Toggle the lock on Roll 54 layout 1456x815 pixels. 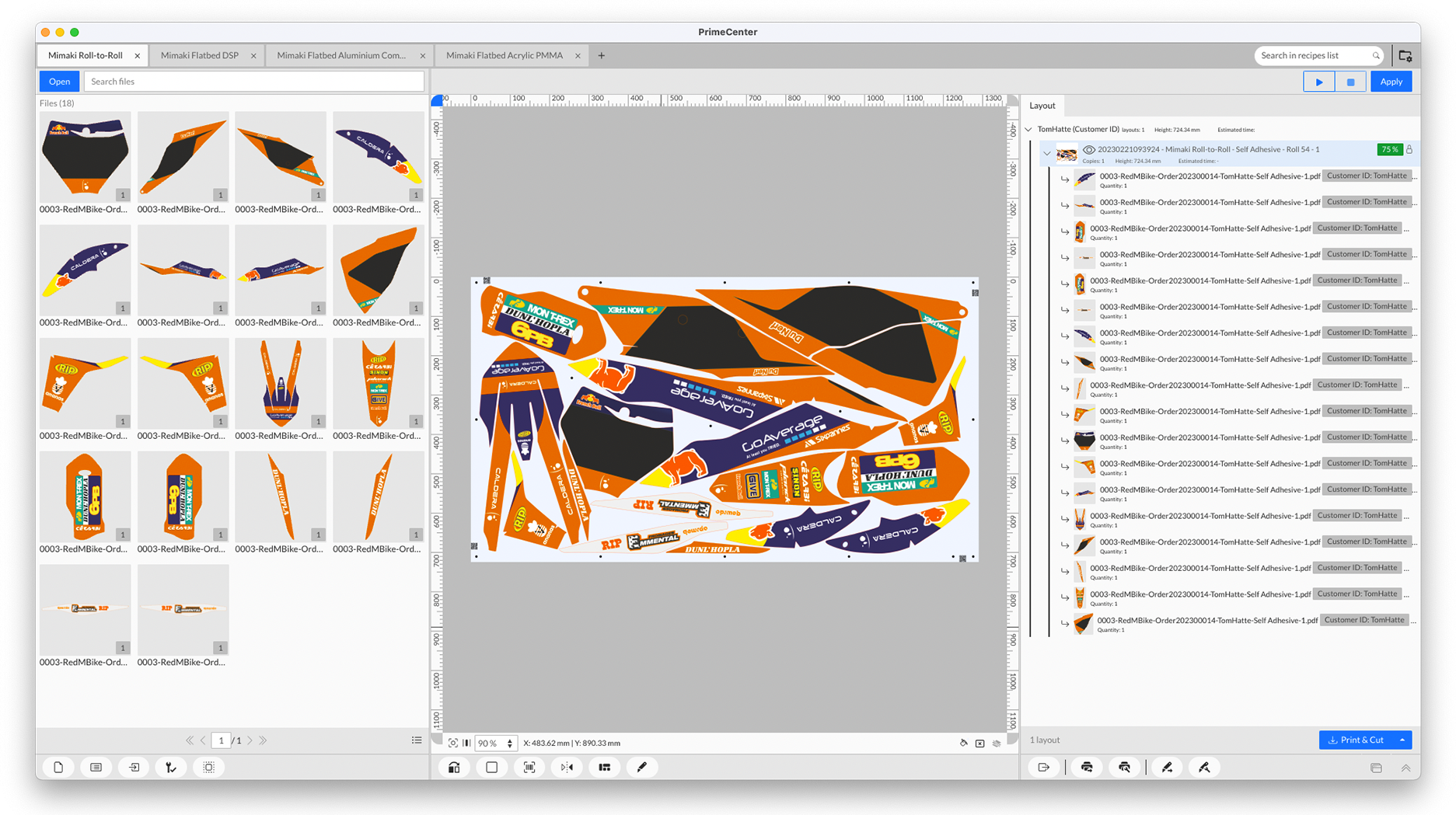[x=1409, y=149]
